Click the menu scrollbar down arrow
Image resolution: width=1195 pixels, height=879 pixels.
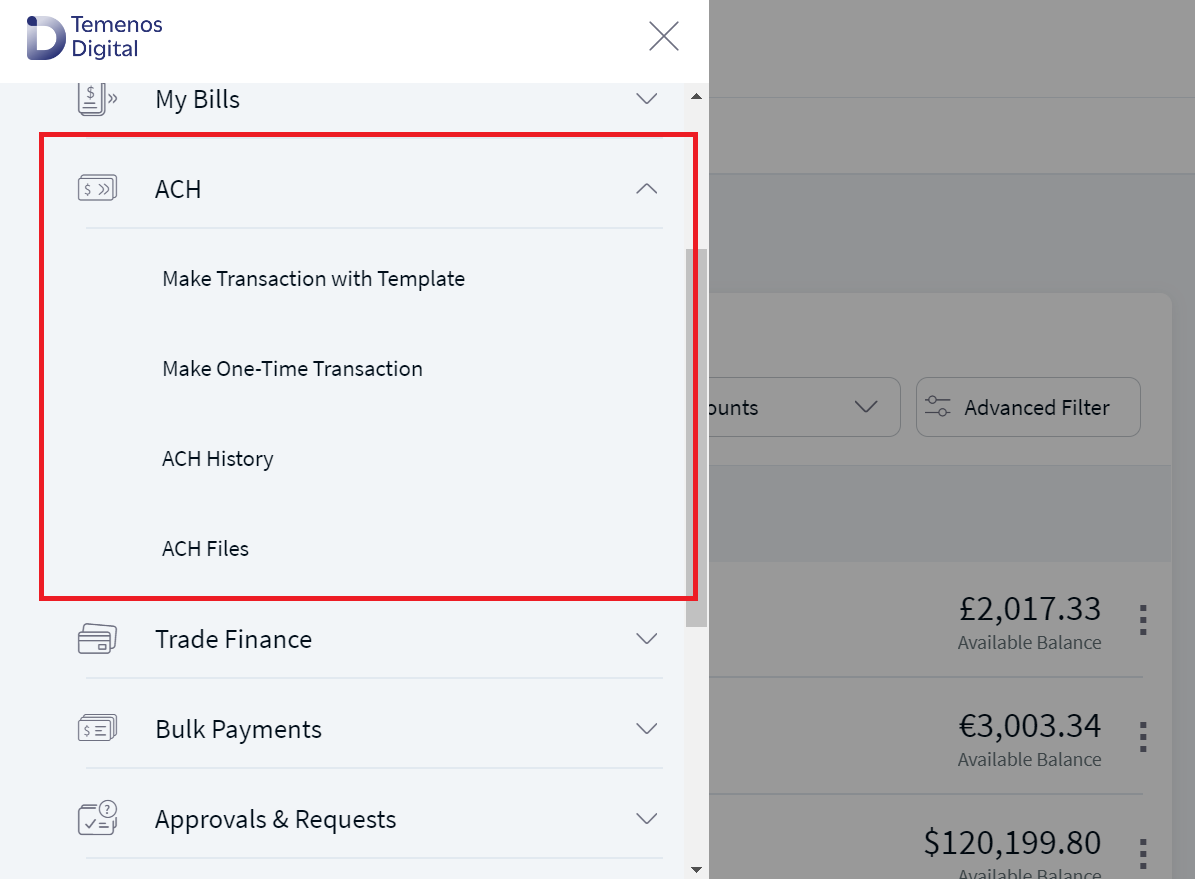click(x=696, y=869)
